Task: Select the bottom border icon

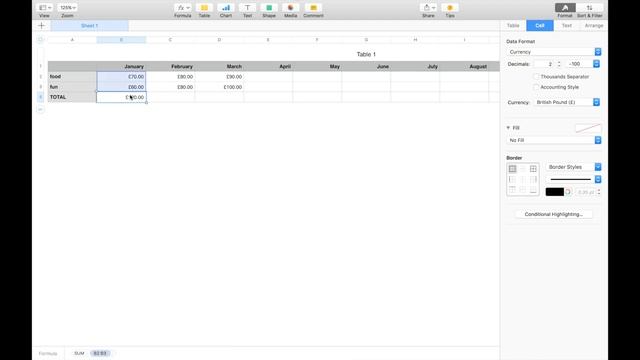Action: click(x=533, y=190)
